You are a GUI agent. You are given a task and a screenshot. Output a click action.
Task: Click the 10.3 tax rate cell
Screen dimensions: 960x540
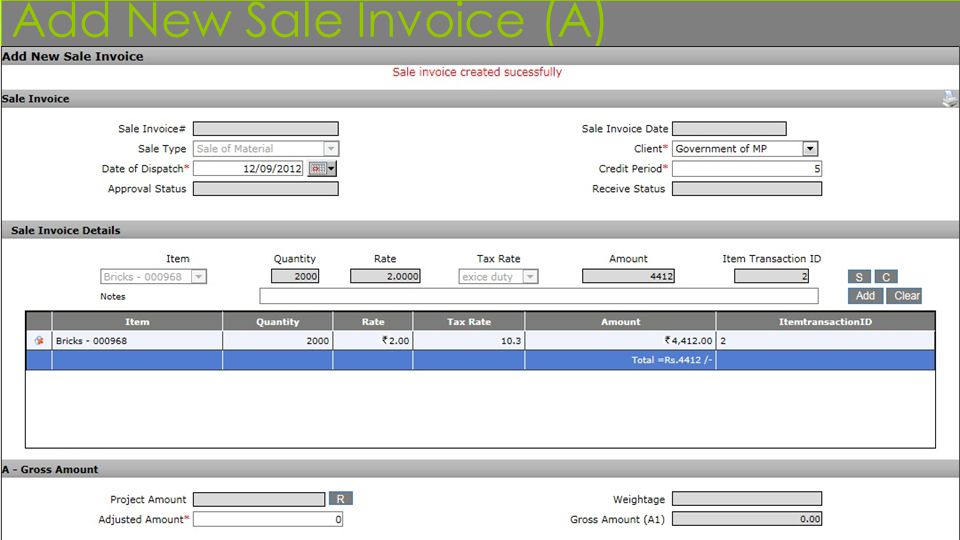(x=469, y=340)
